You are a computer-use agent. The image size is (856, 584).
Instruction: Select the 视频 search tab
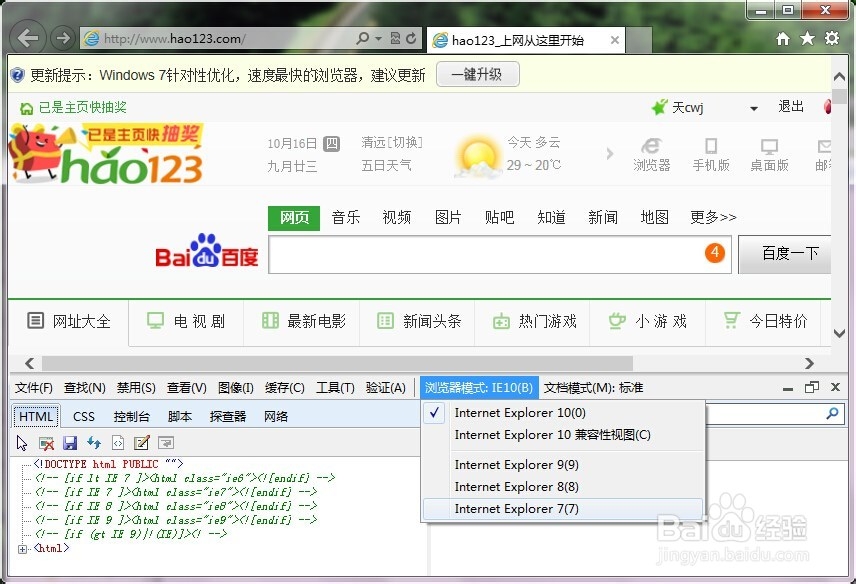(x=396, y=218)
